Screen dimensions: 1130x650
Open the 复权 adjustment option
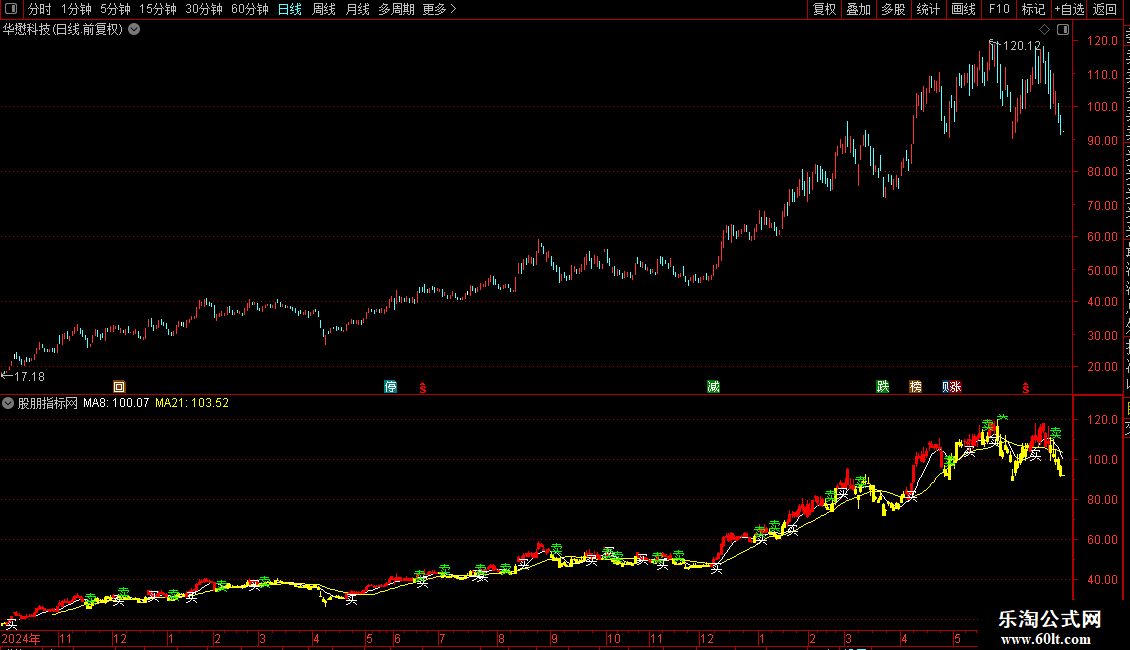tap(824, 9)
